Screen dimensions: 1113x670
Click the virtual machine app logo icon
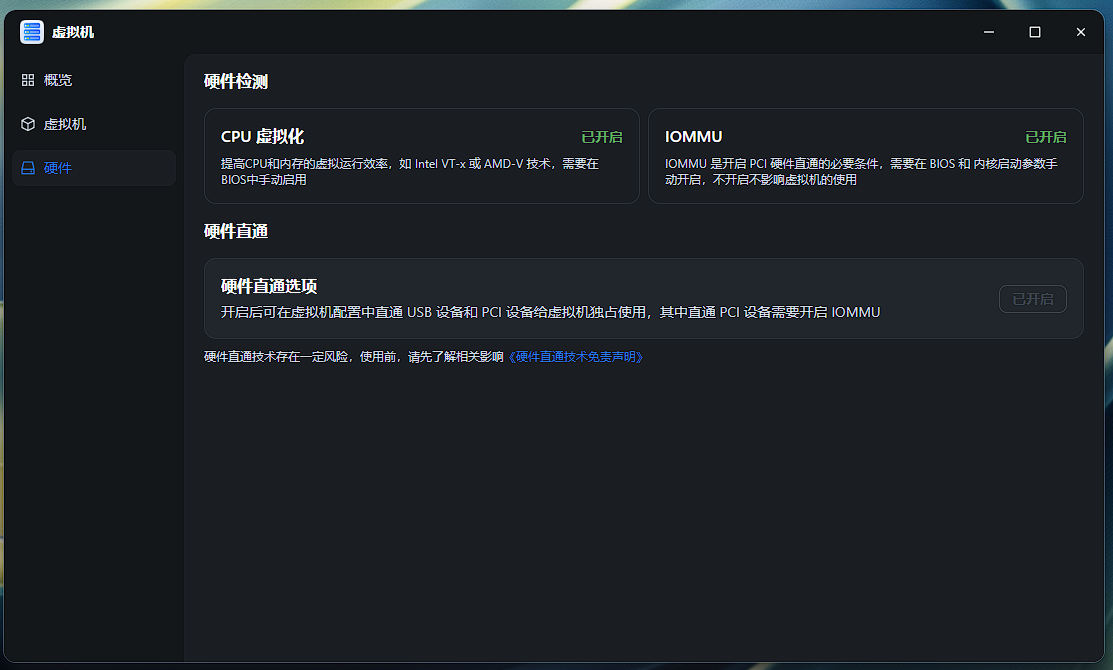32,32
